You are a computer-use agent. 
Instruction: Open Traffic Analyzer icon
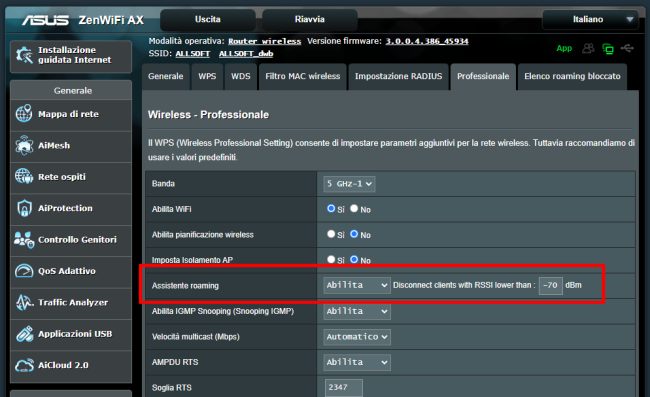pyautogui.click(x=24, y=303)
